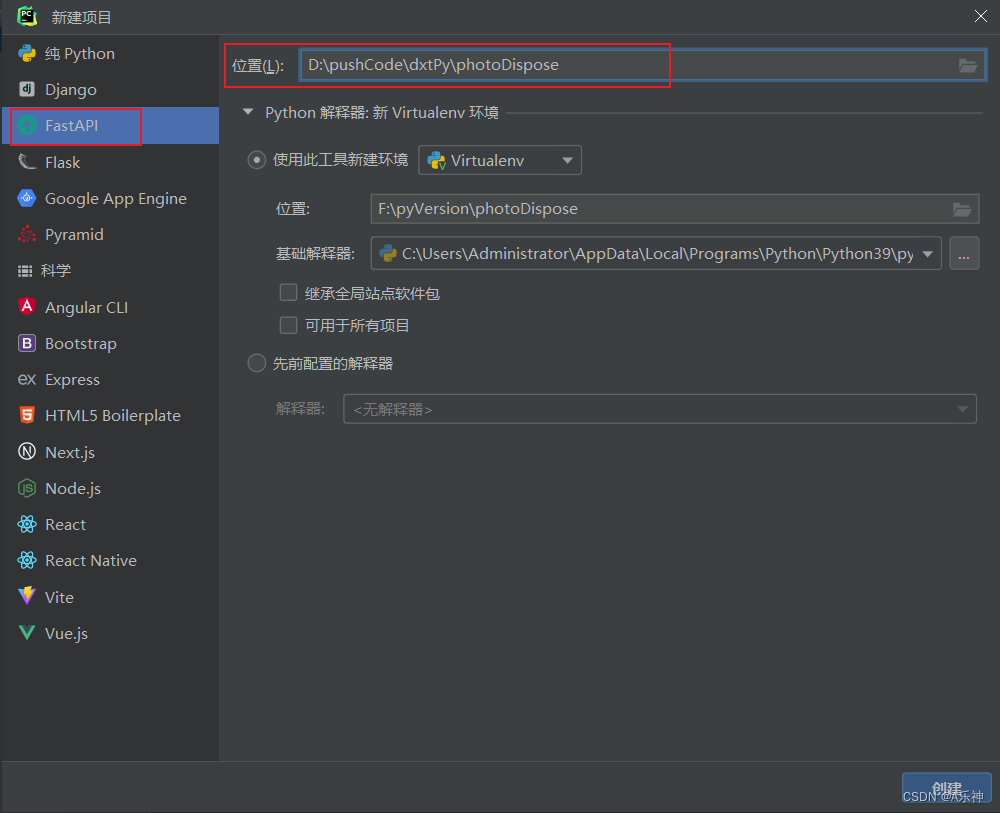Select 科学 project type label
1000x813 pixels.
pos(55,271)
